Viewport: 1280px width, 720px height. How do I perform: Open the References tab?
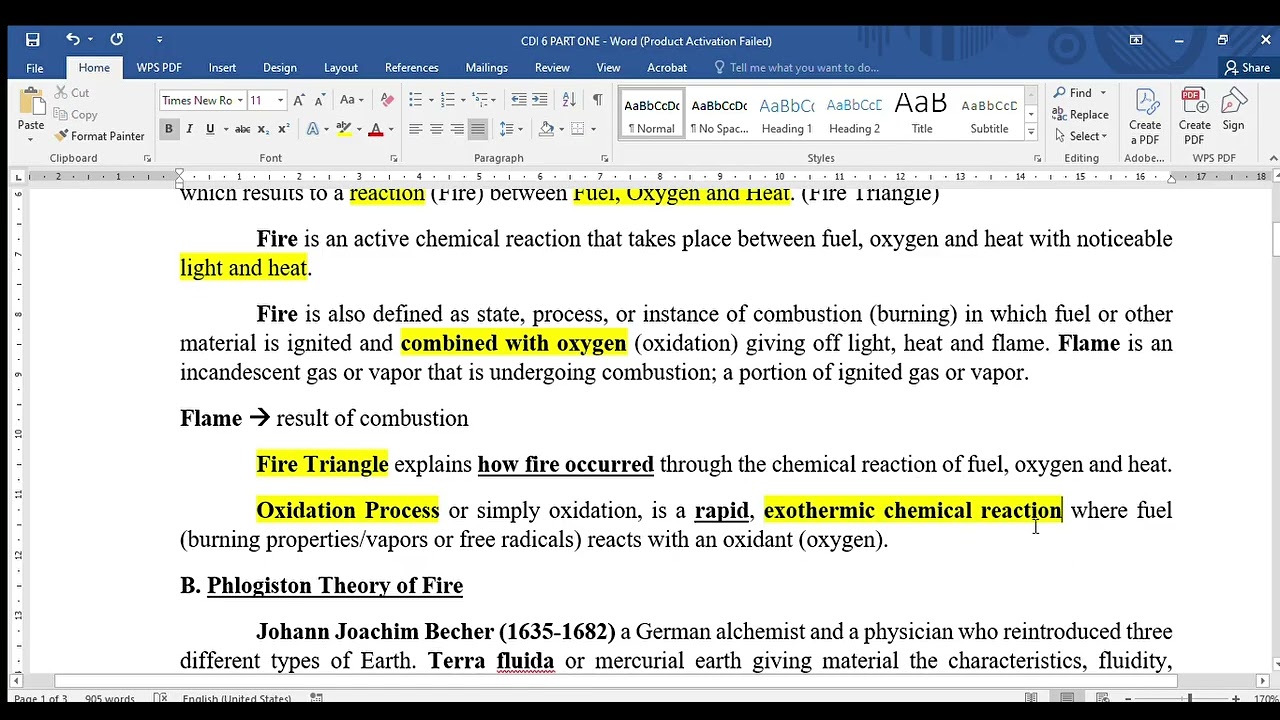pos(412,68)
